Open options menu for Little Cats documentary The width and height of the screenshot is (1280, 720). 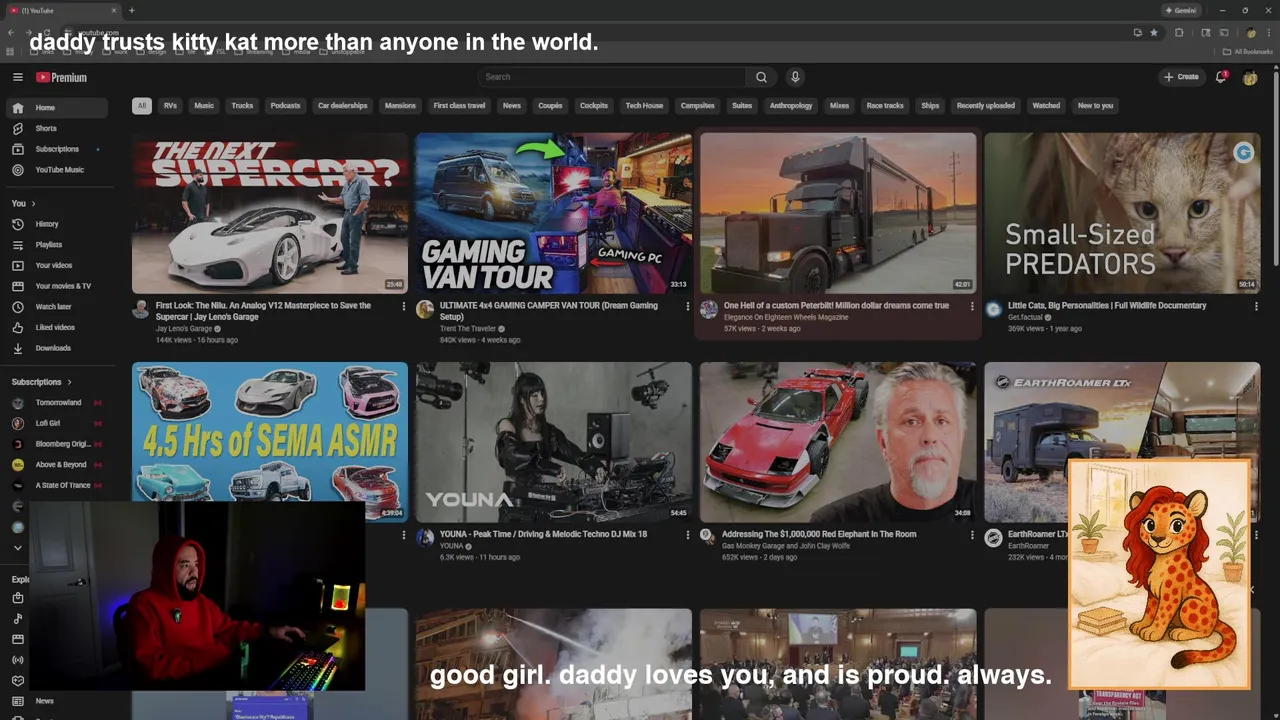coord(1256,306)
